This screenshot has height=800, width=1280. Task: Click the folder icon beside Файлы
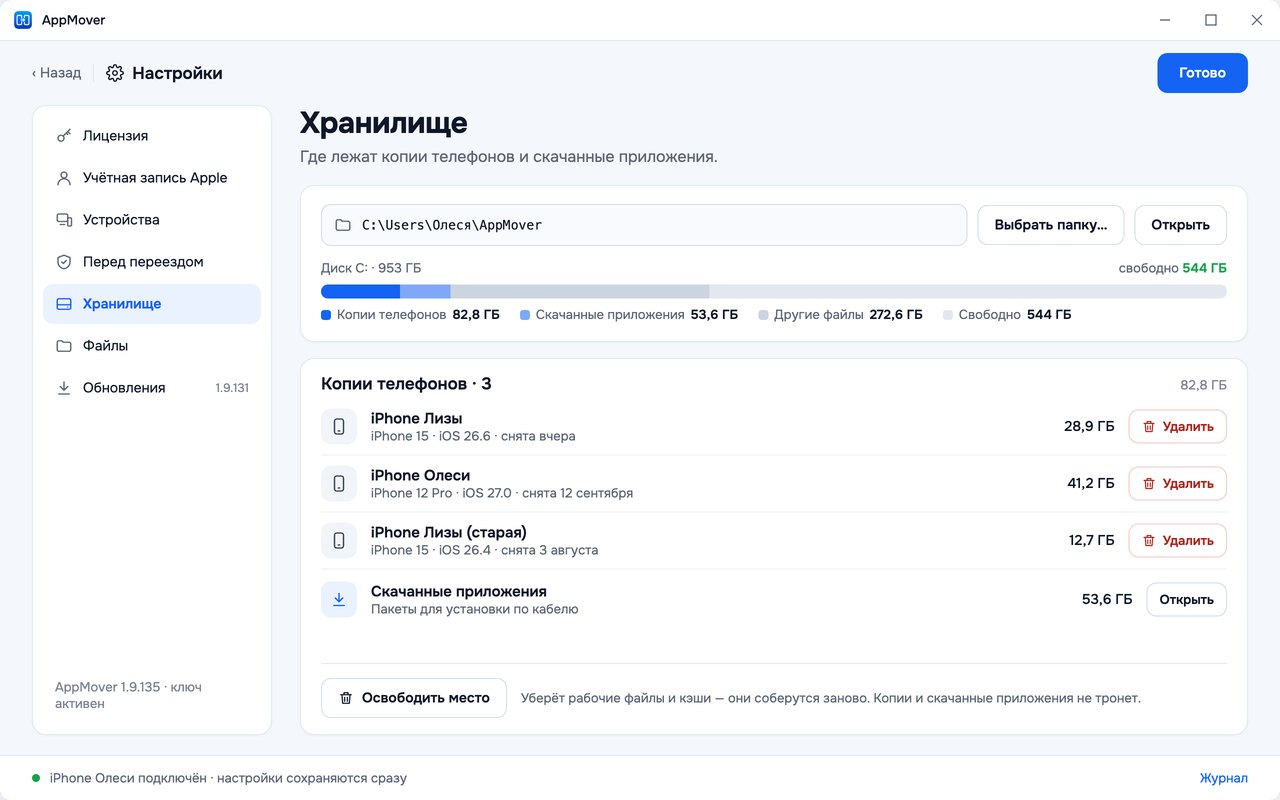(64, 346)
